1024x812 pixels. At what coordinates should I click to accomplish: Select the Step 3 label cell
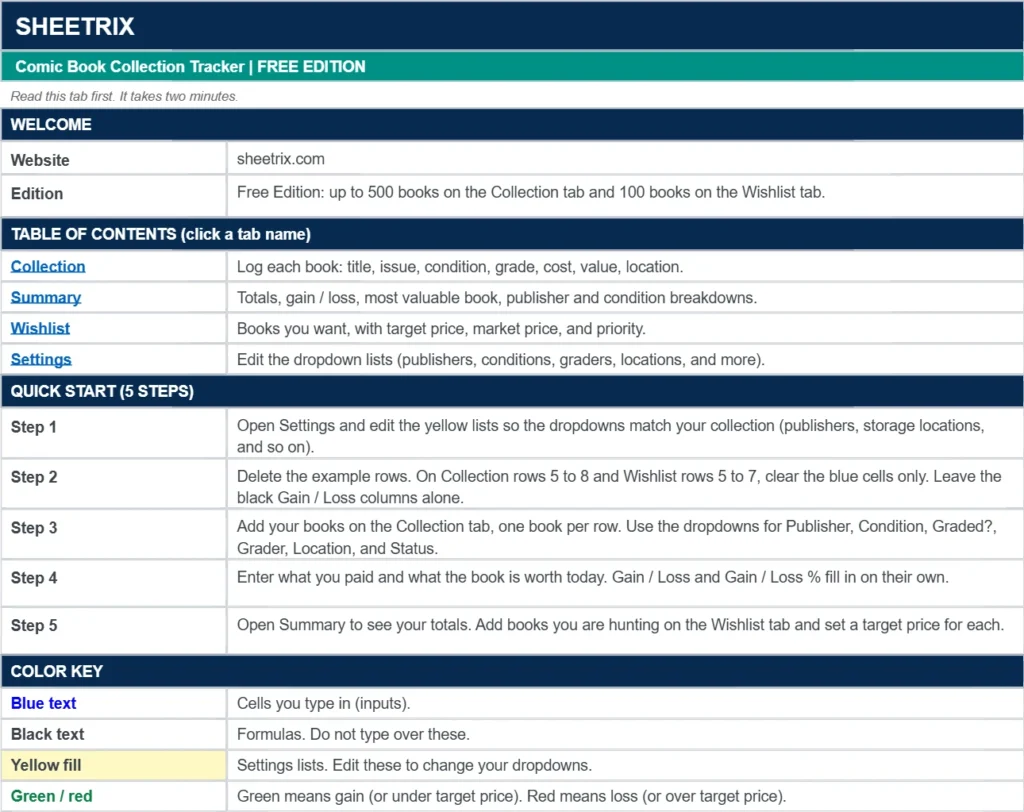(x=114, y=534)
